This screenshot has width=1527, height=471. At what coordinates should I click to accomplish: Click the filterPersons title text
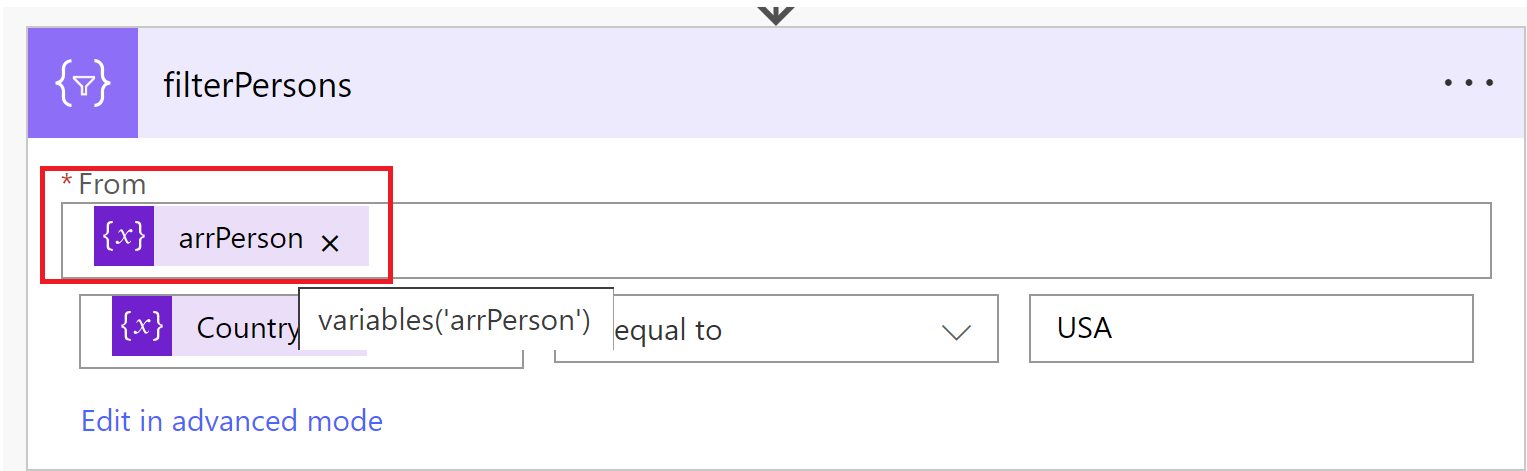click(x=257, y=86)
